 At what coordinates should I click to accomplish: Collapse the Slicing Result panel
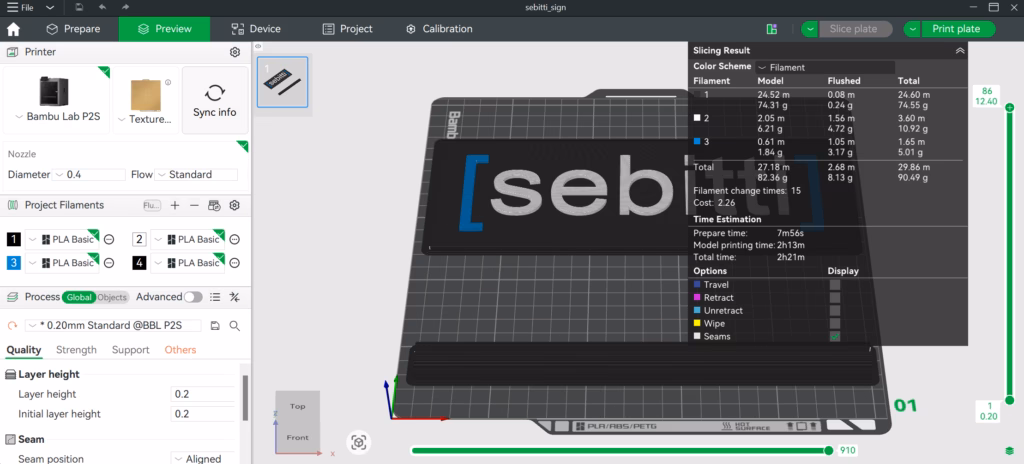pos(959,50)
